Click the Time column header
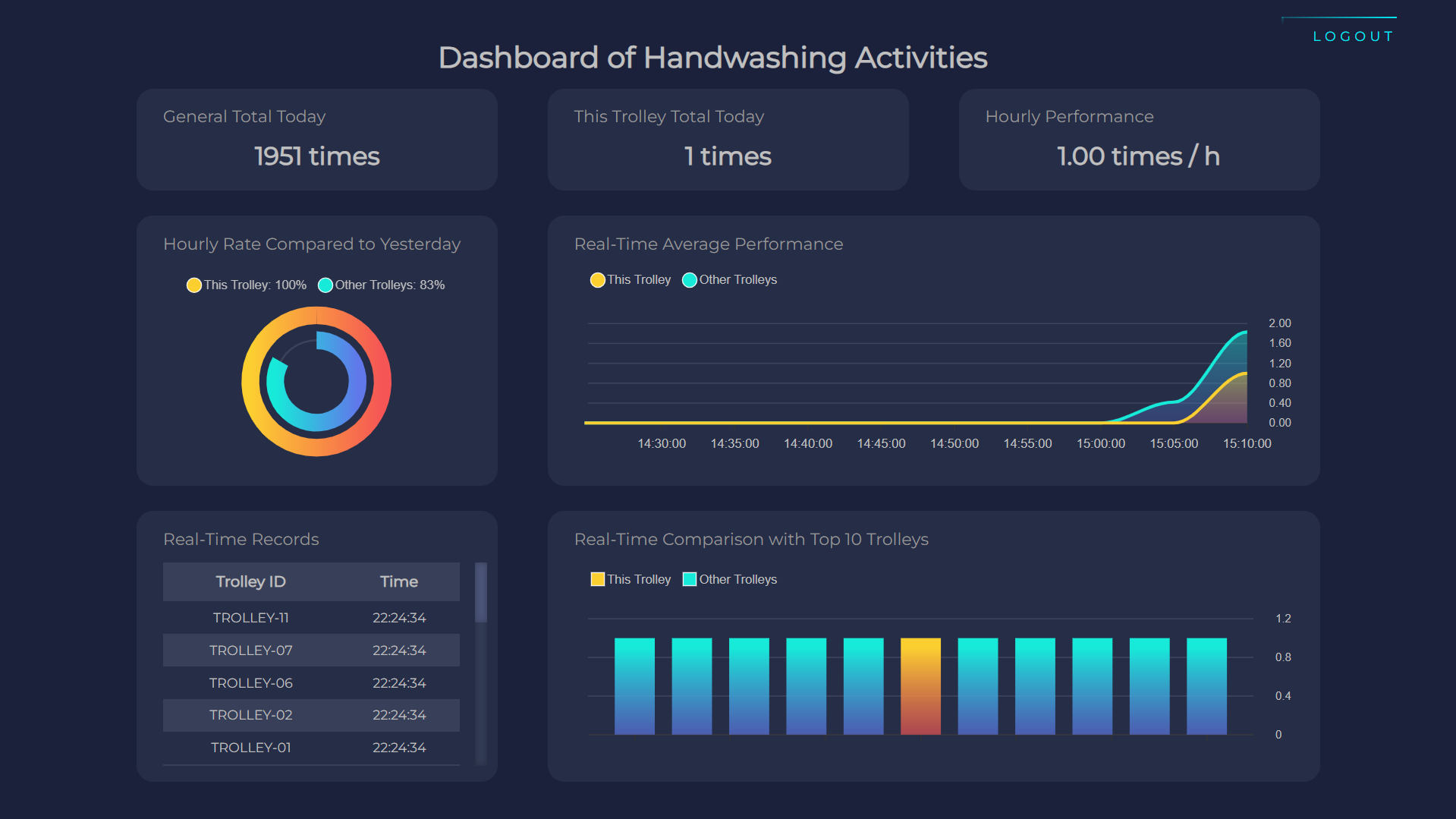Image resolution: width=1456 pixels, height=819 pixels. click(399, 581)
